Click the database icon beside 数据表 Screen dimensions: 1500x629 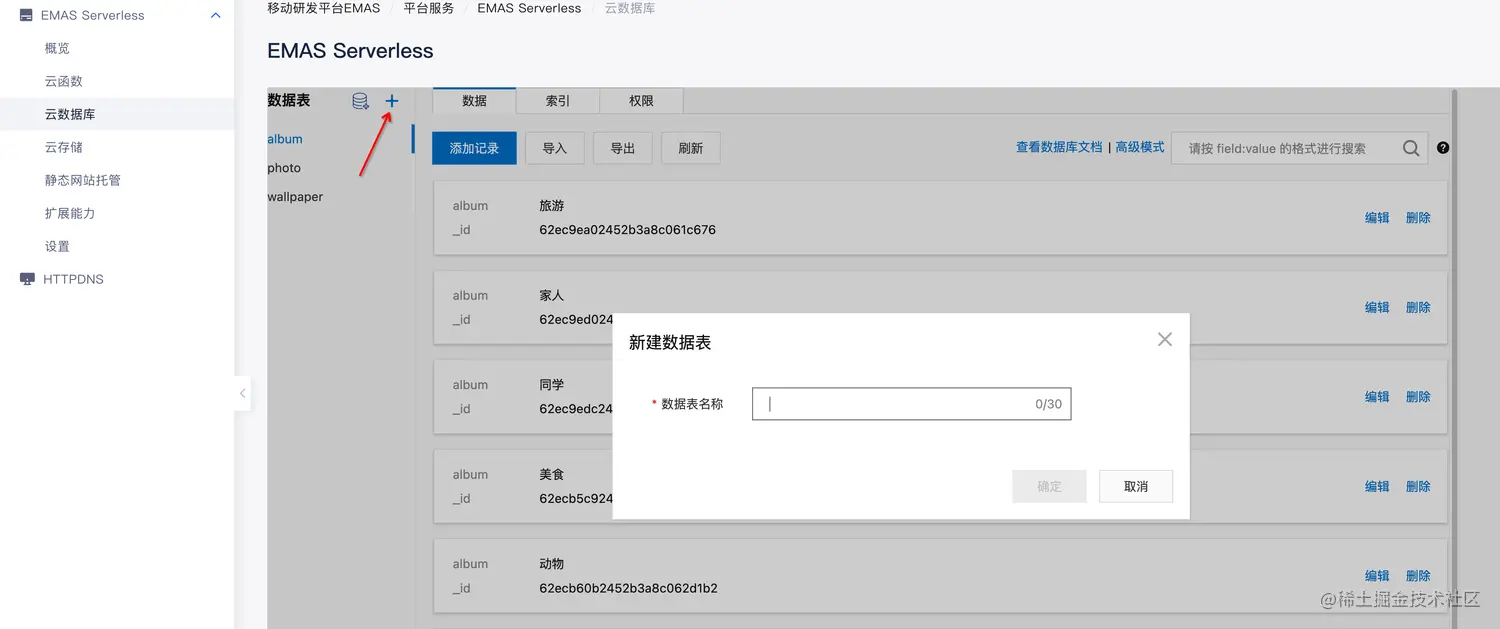click(x=361, y=101)
